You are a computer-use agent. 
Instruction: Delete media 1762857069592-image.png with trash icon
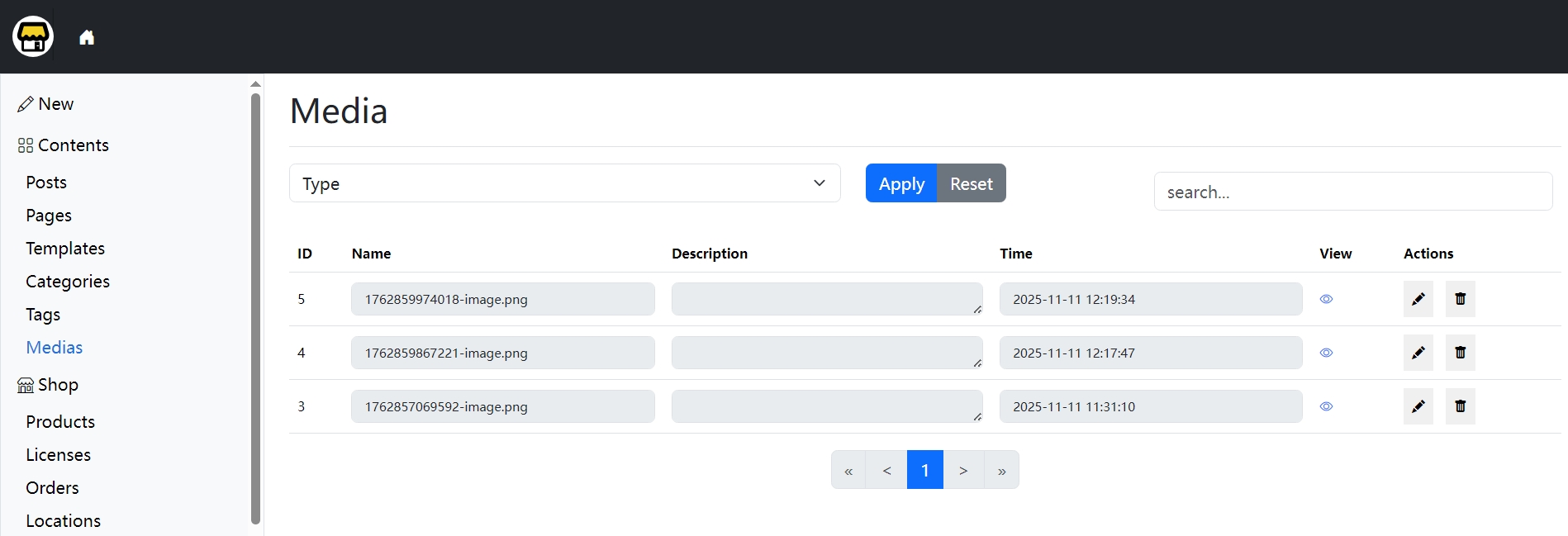[x=1460, y=406]
